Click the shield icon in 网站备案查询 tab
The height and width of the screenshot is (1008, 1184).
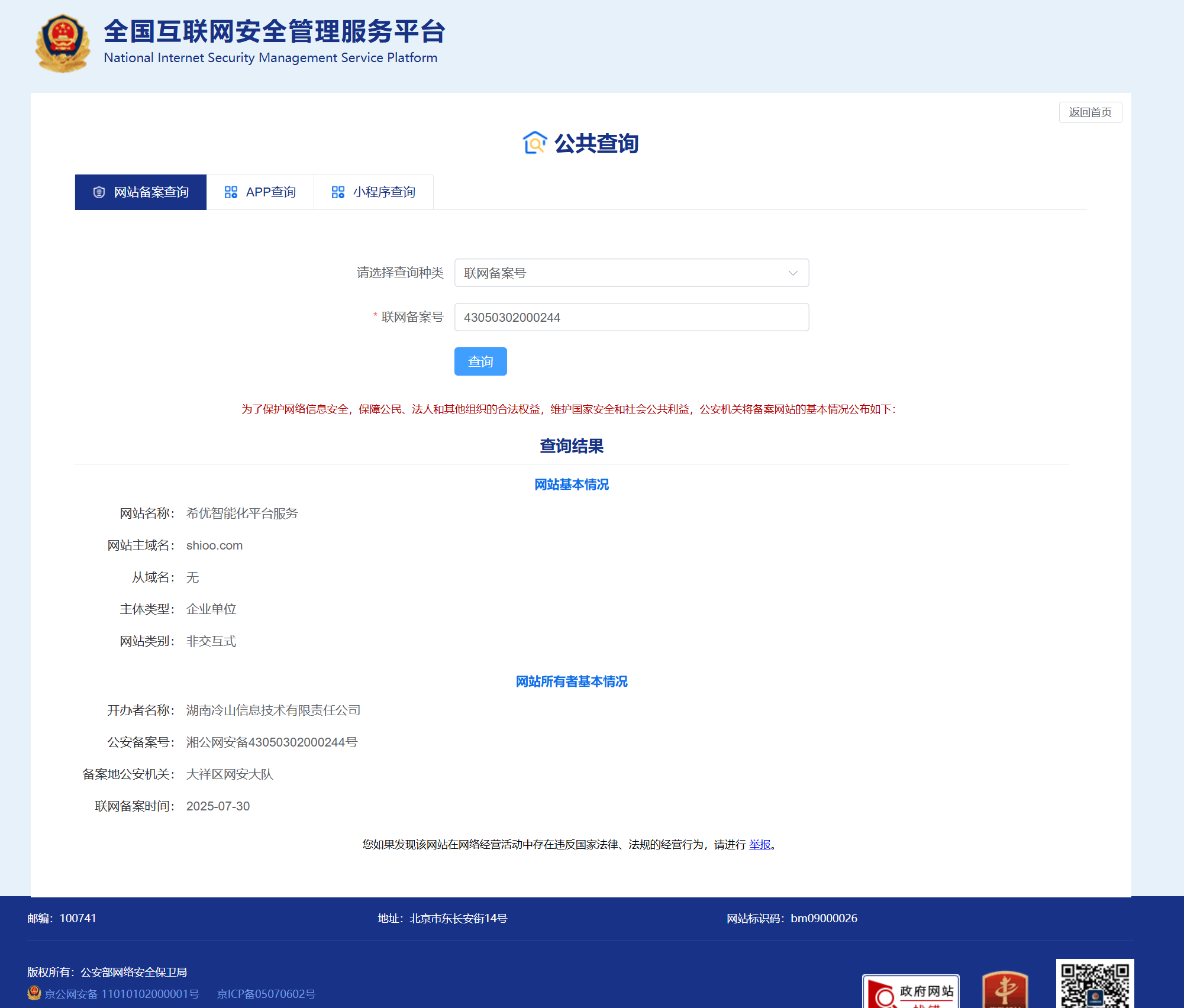(x=99, y=192)
